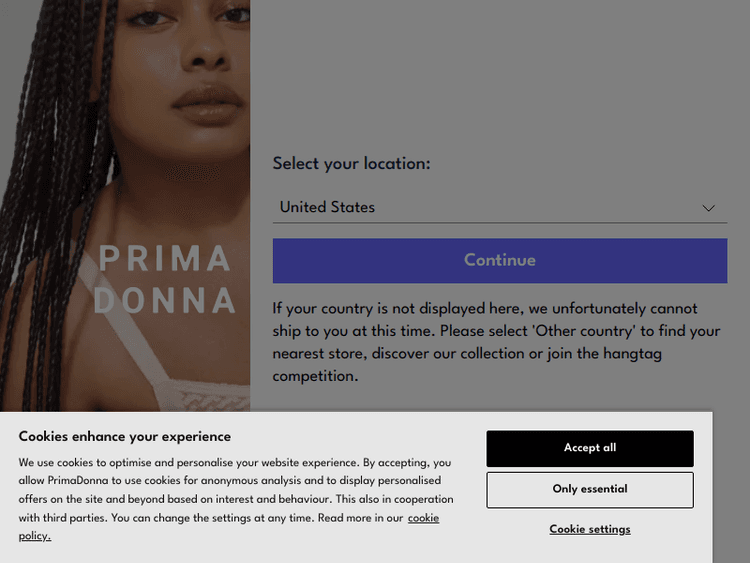Screen dimensions: 750x563
Task: Open Cookie settings
Action: [x=589, y=529]
